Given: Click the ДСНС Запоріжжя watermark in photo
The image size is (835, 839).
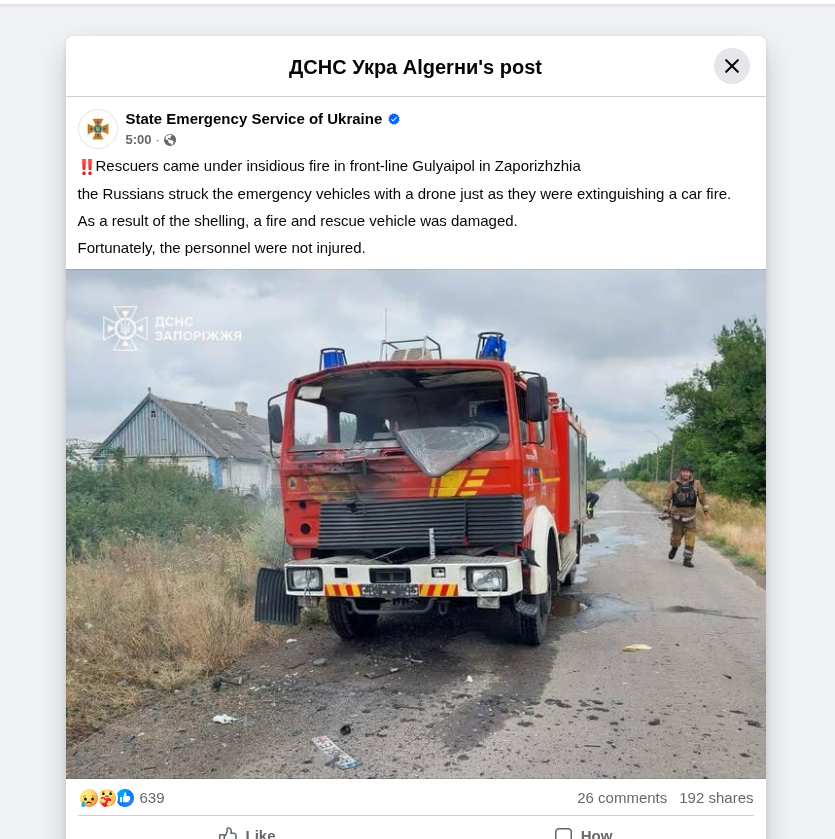Looking at the screenshot, I should point(172,329).
